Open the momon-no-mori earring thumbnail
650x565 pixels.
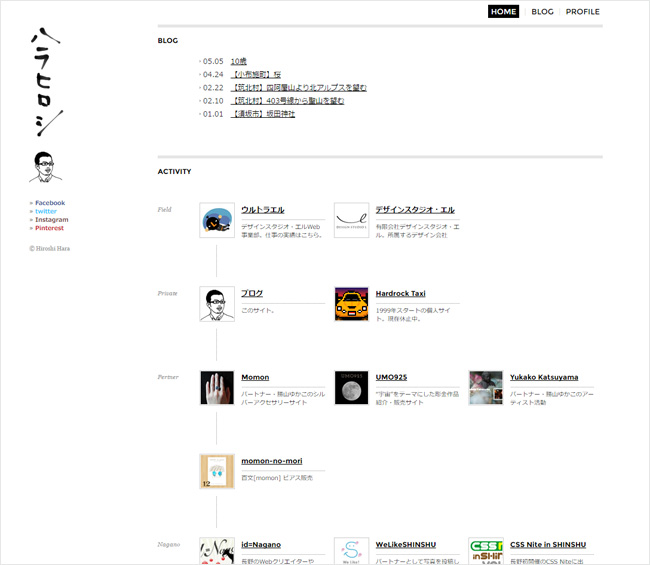pos(217,471)
